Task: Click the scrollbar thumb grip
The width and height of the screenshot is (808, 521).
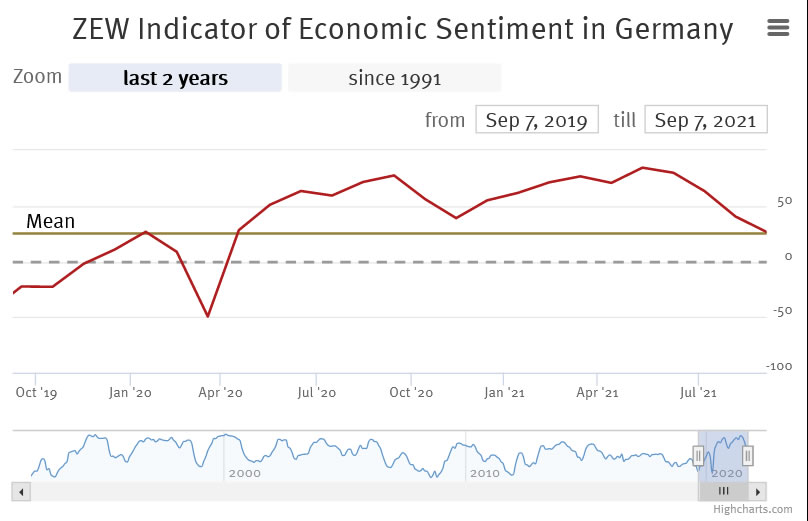Action: coord(723,491)
